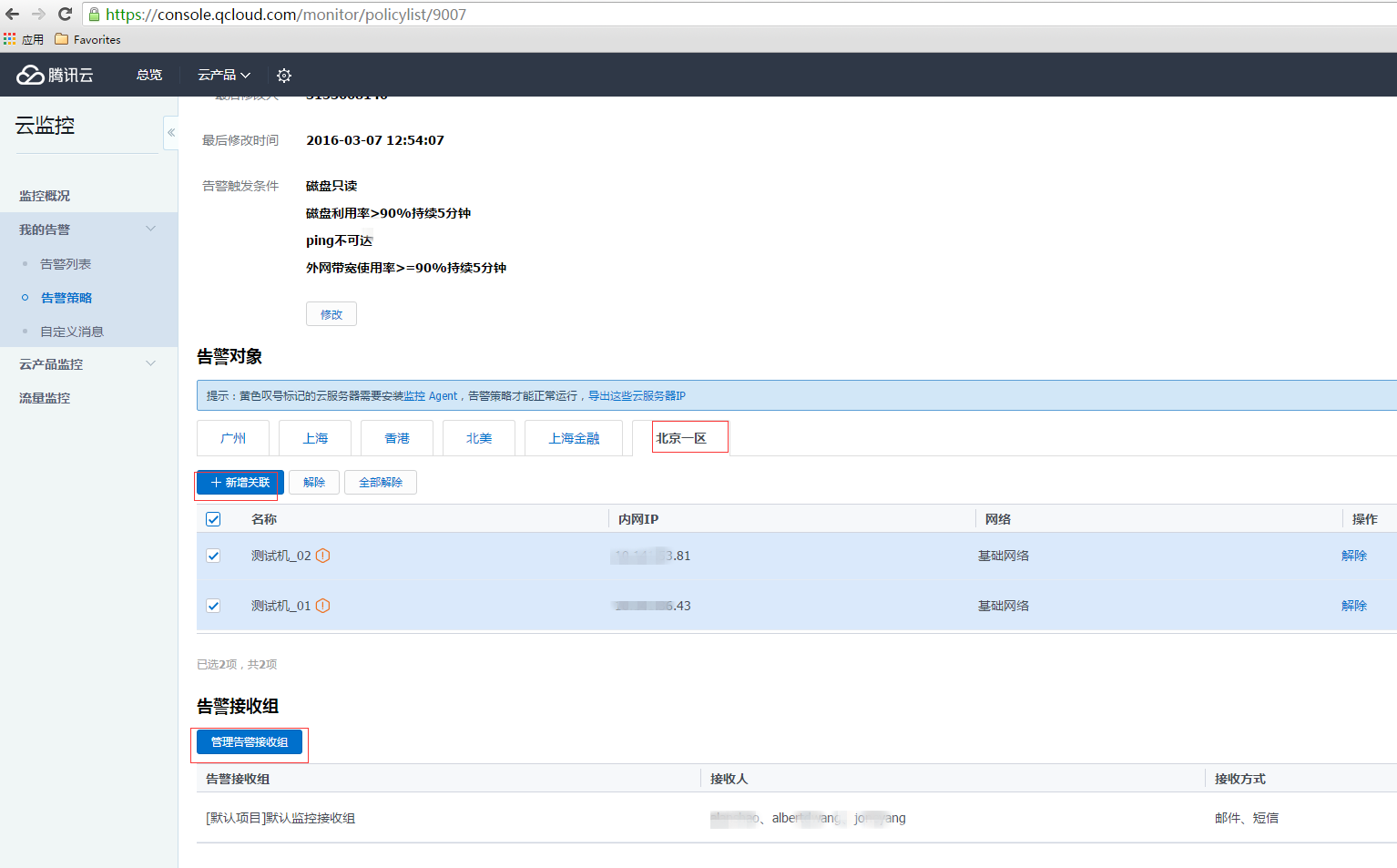Viewport: 1397px width, 868px height.
Task: Open the 云产品 dropdown menu
Action: click(224, 75)
